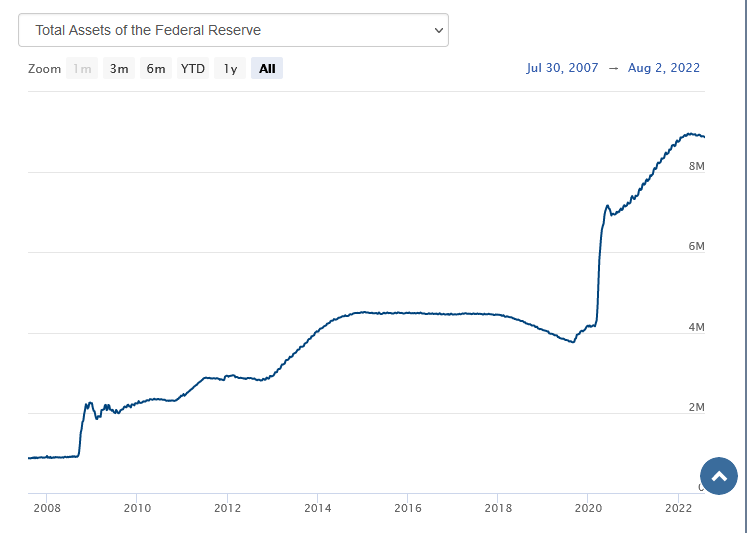Click the 8M y-axis label
This screenshot has width=747, height=533.
(x=697, y=166)
